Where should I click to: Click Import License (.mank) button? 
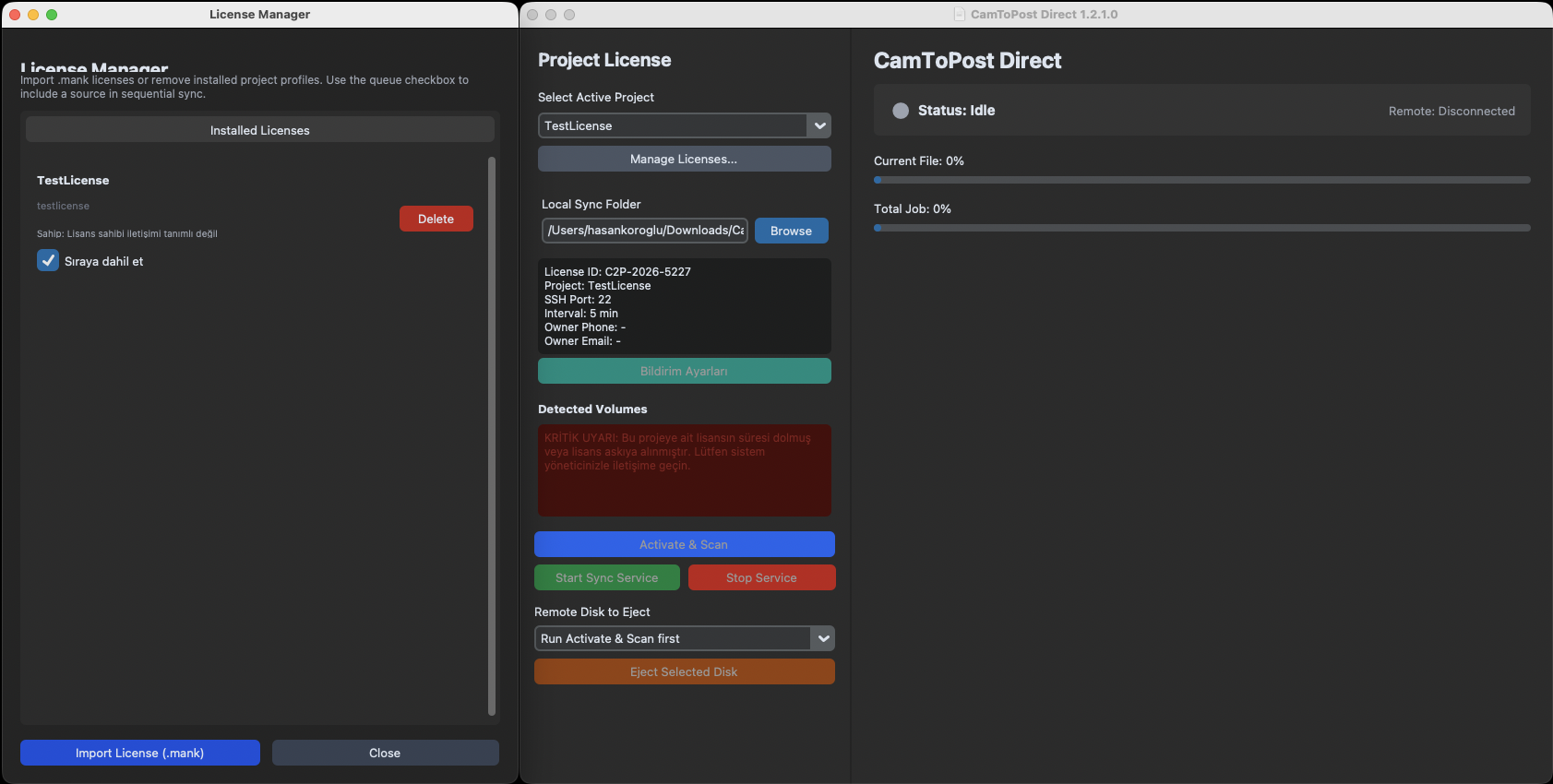pyautogui.click(x=140, y=753)
